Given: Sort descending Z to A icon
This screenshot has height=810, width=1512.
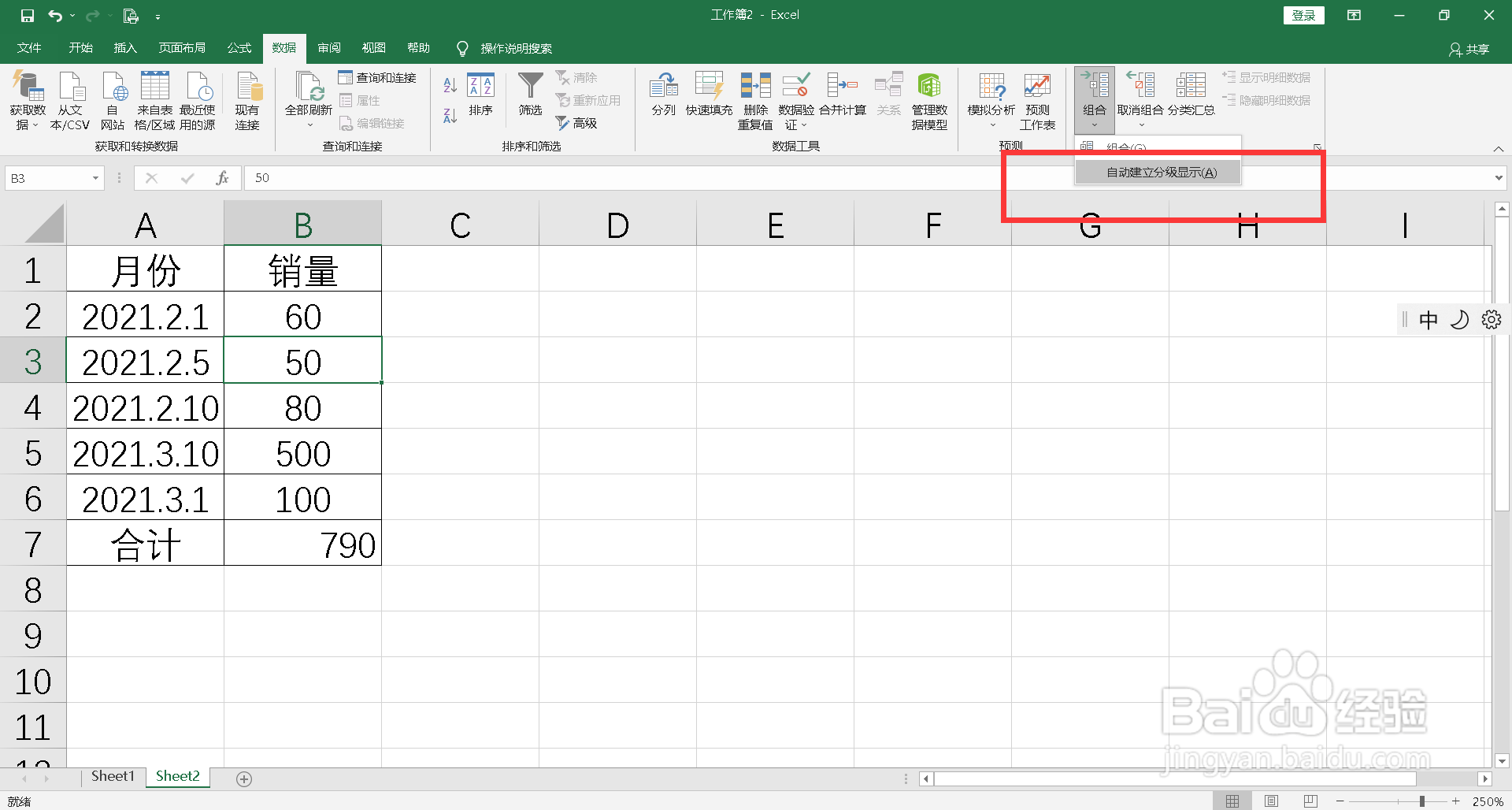Looking at the screenshot, I should coord(450,115).
